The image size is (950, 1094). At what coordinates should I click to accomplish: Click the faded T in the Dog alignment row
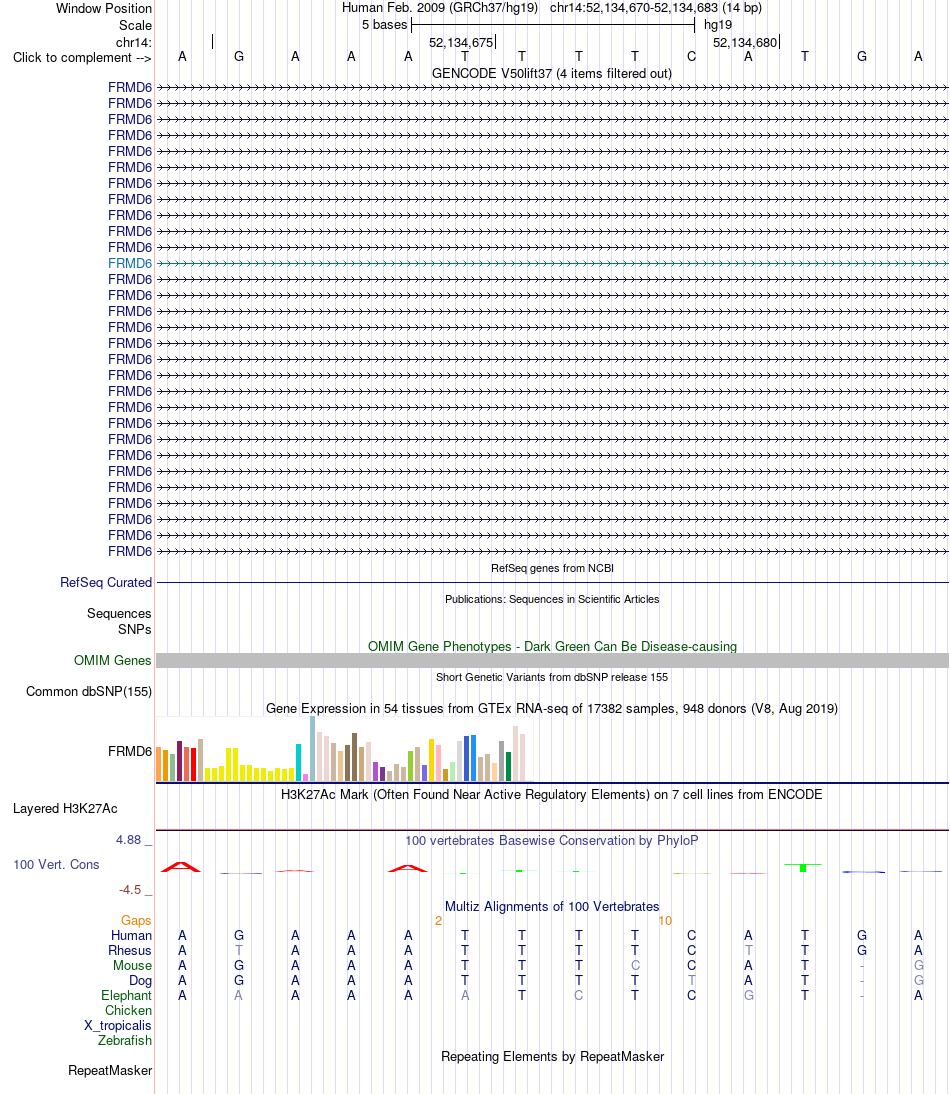(691, 980)
